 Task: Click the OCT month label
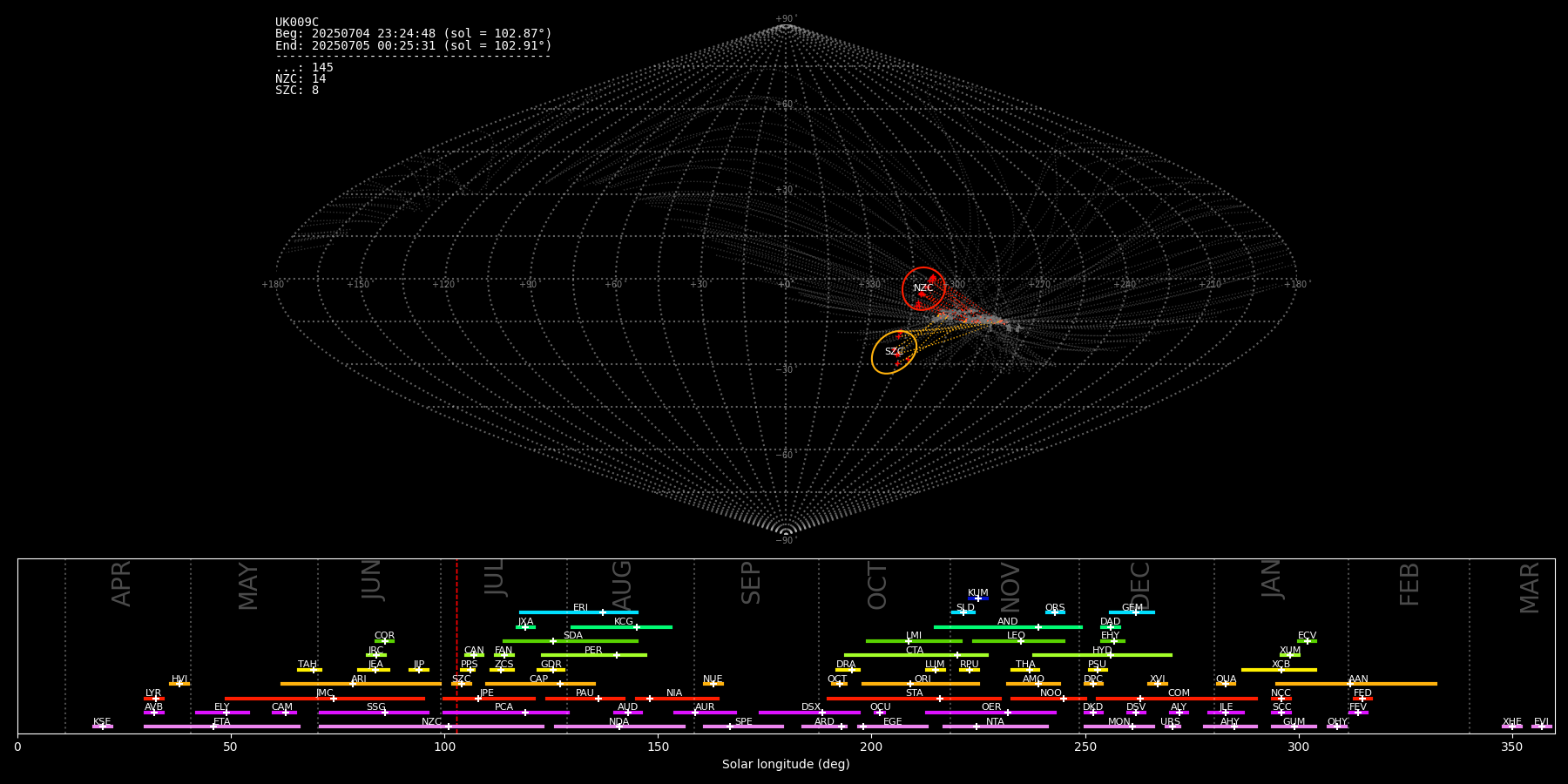coord(877,585)
